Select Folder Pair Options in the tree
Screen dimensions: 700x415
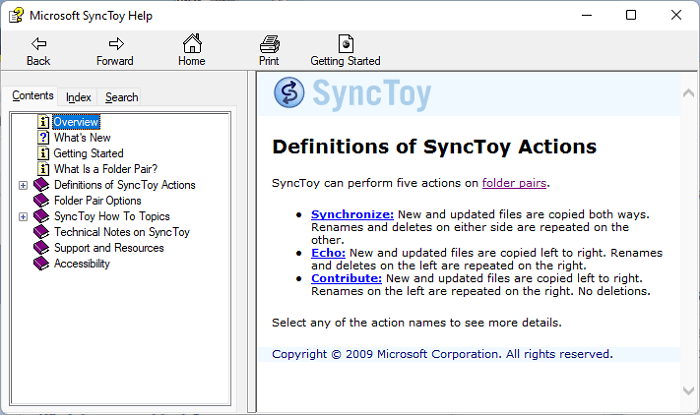click(x=97, y=201)
